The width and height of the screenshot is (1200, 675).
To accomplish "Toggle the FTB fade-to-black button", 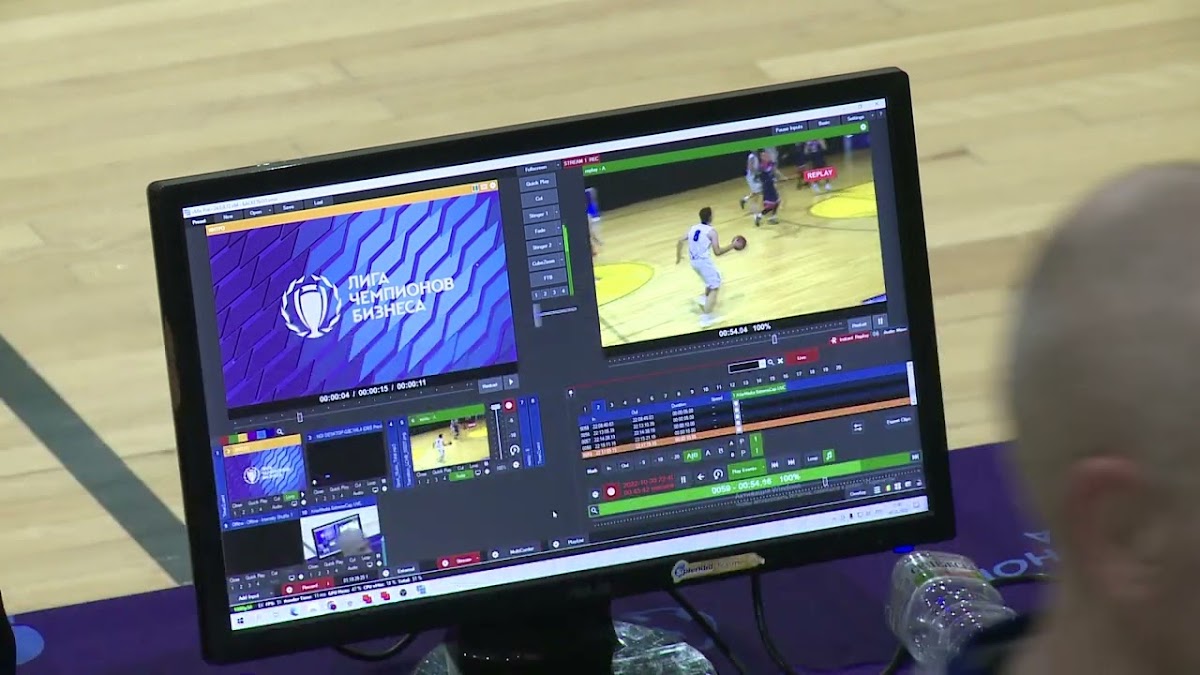I will point(548,278).
